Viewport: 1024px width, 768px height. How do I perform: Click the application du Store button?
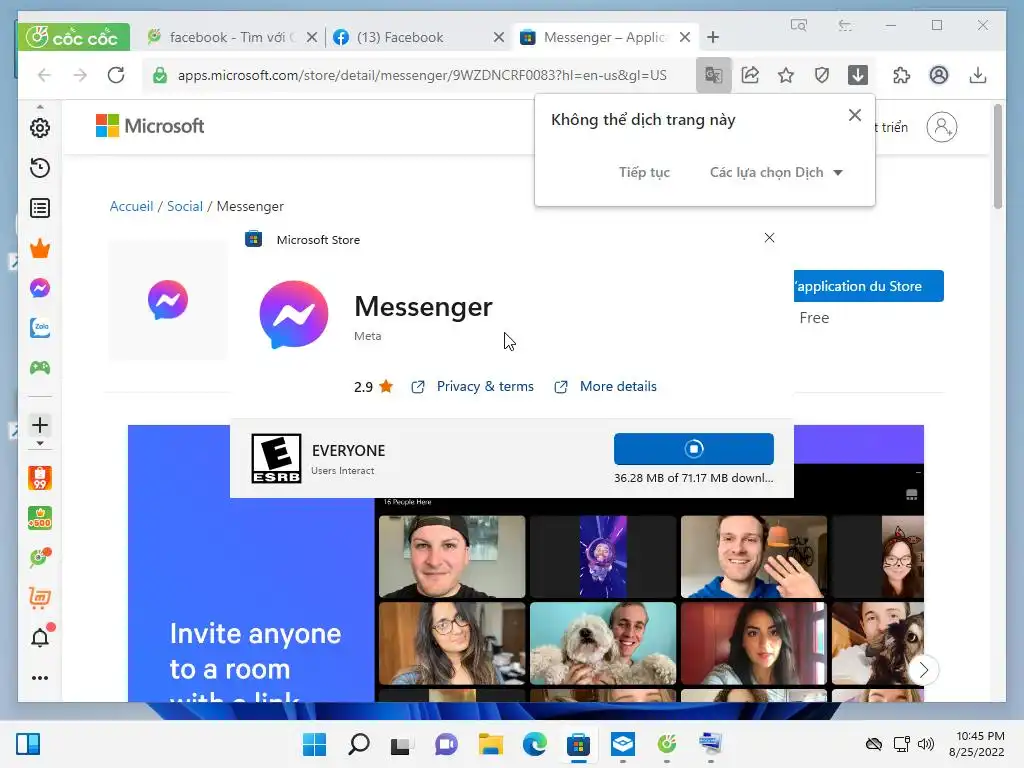click(869, 286)
